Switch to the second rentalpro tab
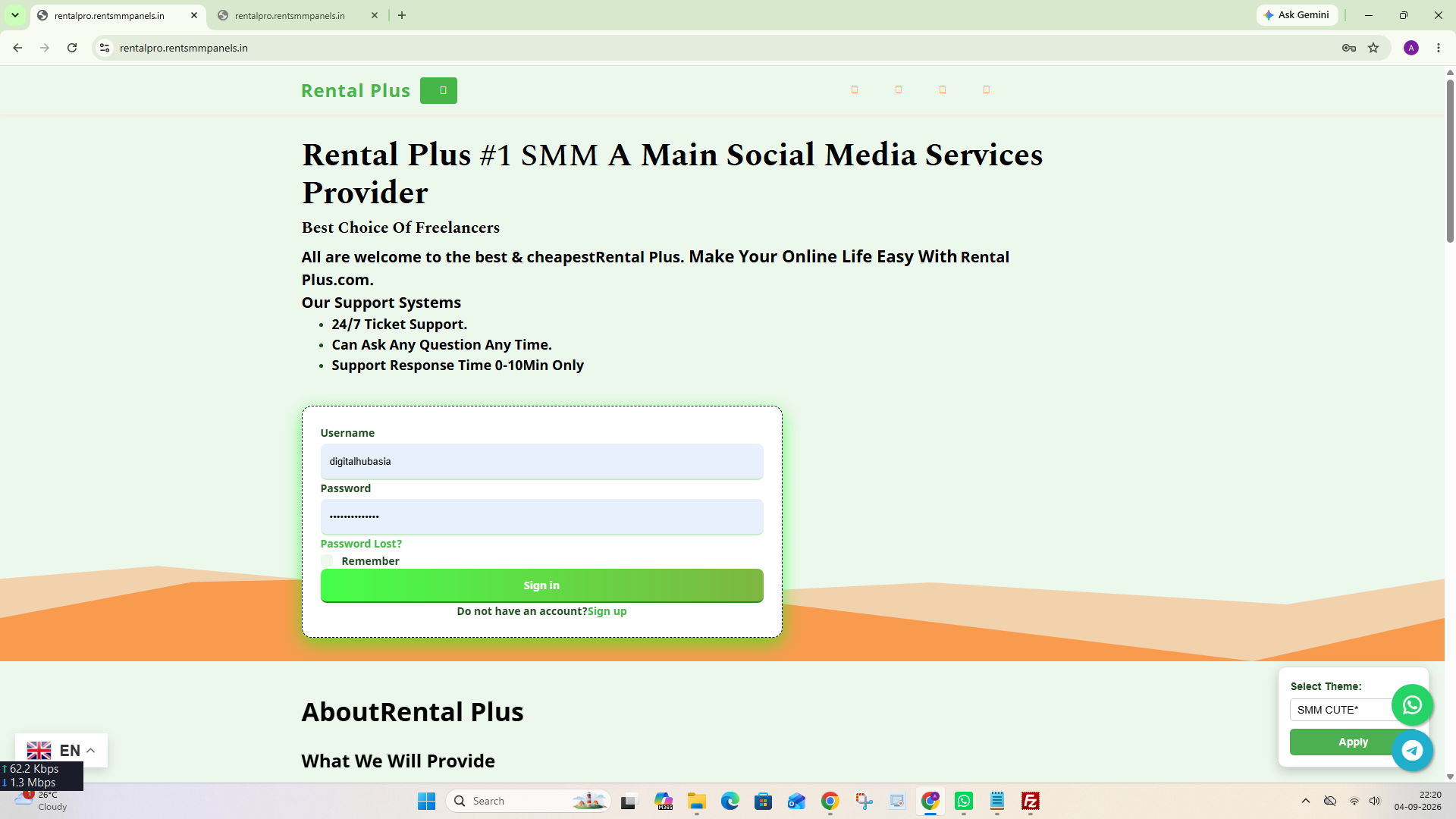Image resolution: width=1456 pixels, height=819 pixels. coord(290,15)
